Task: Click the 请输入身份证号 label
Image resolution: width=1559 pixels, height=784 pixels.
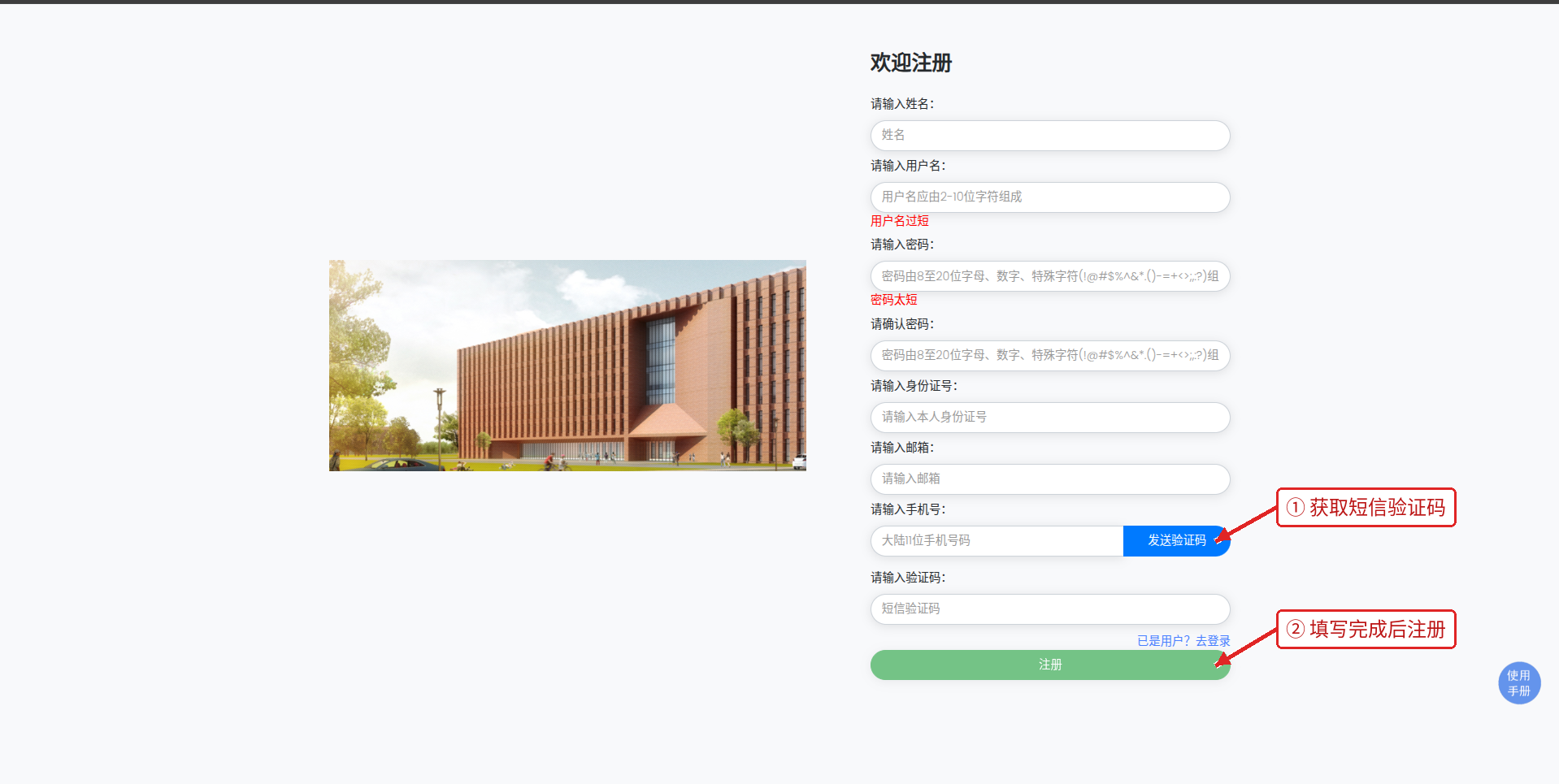Action: (x=914, y=386)
